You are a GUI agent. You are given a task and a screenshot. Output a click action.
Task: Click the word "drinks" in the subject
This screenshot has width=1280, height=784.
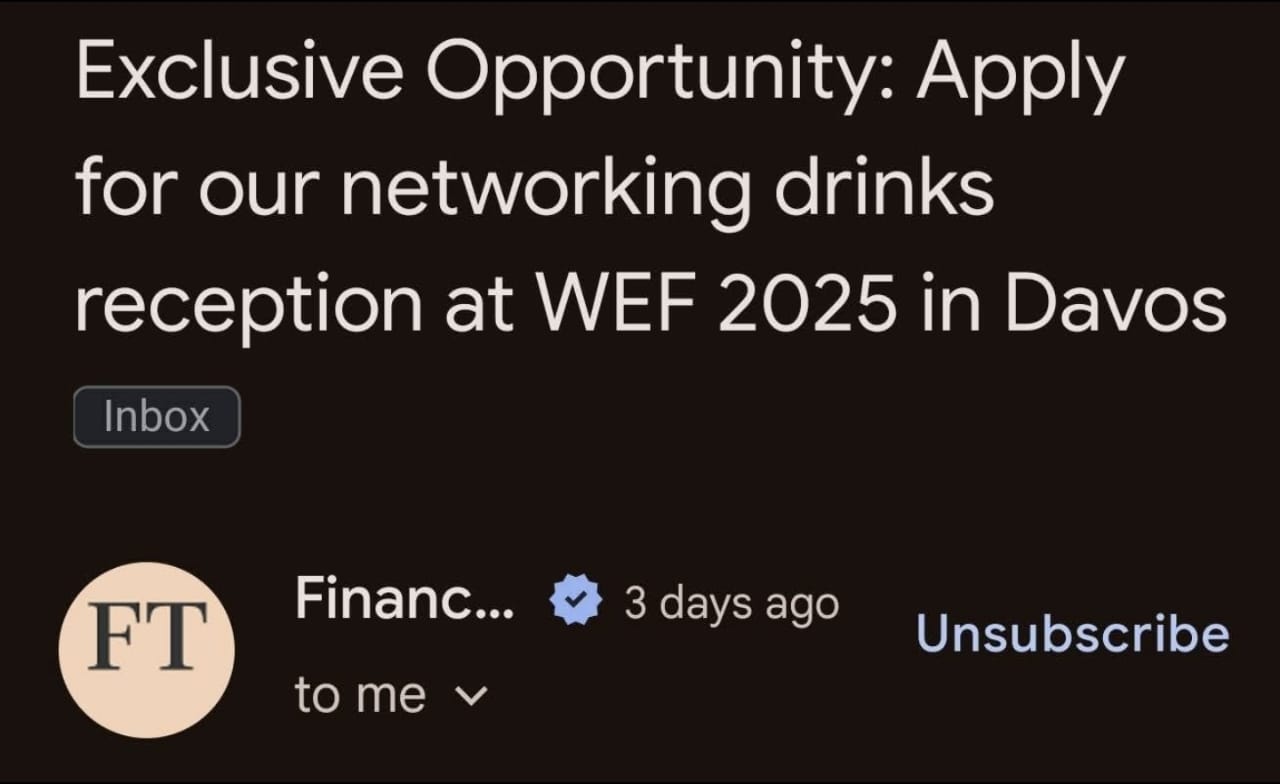[883, 187]
